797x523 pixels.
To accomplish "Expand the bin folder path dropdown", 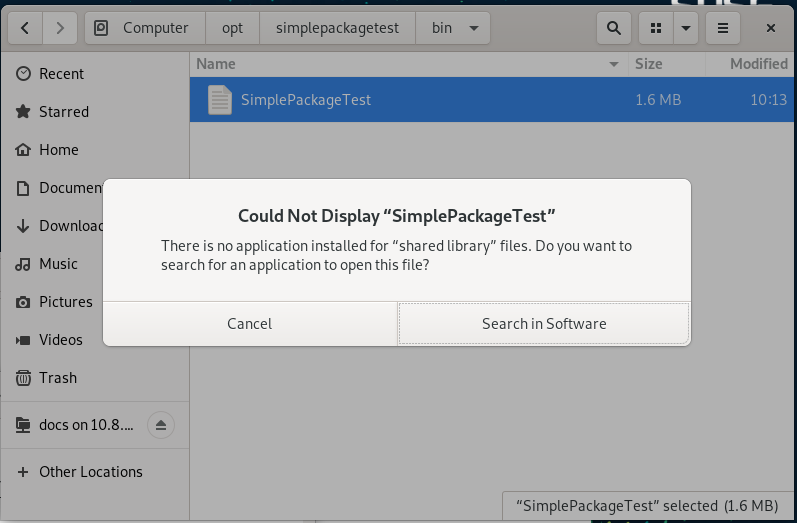I will pos(473,28).
